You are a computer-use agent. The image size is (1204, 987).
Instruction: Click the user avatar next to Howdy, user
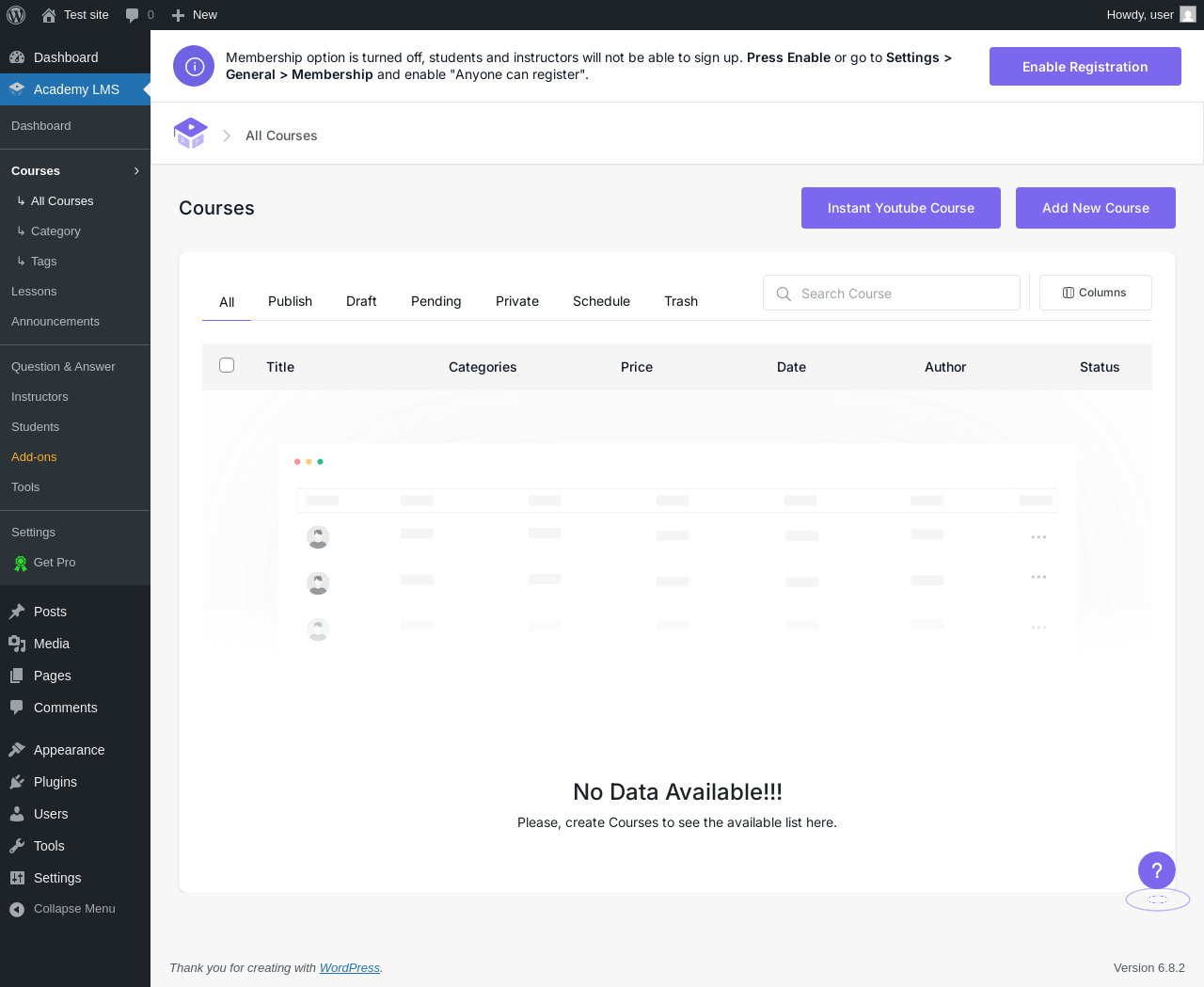click(x=1188, y=14)
